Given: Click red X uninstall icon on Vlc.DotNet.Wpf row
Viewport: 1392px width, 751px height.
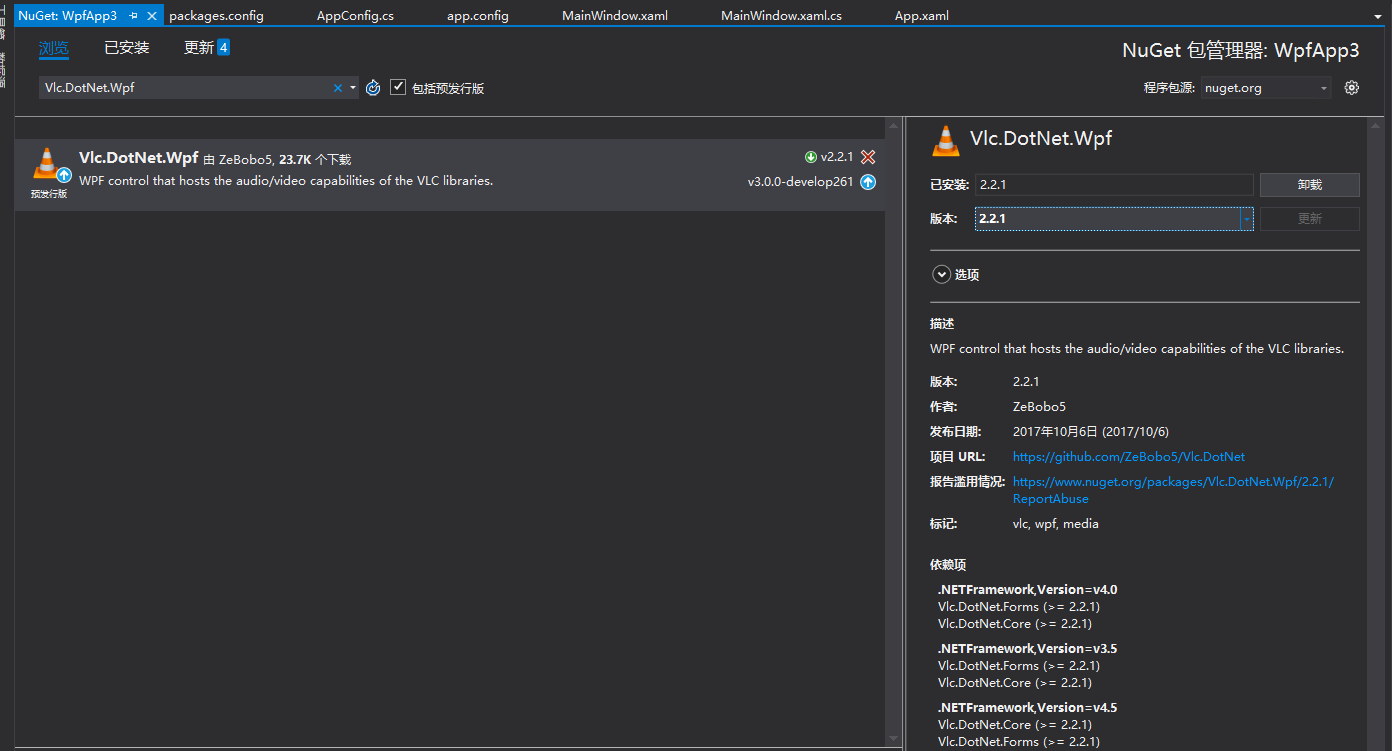Looking at the screenshot, I should pyautogui.click(x=868, y=157).
